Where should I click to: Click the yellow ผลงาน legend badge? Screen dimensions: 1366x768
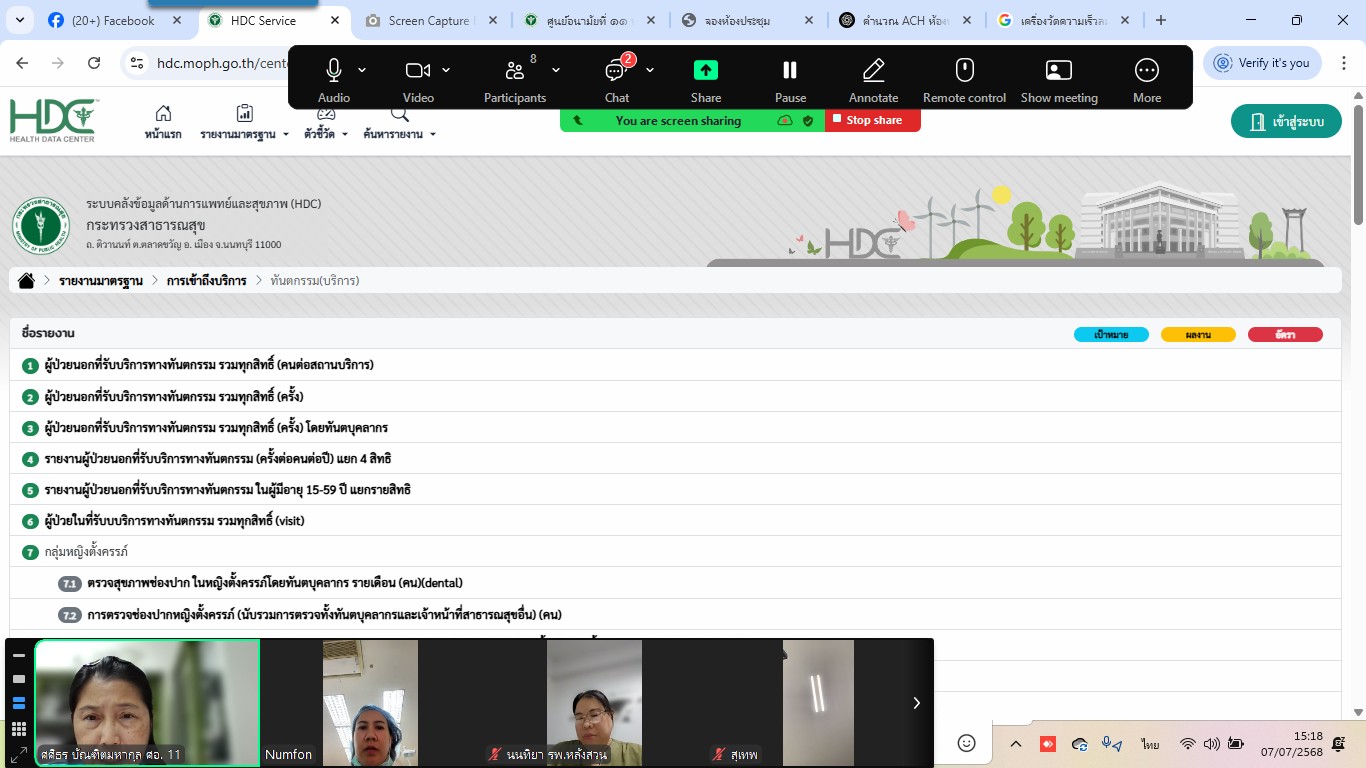pos(1197,335)
